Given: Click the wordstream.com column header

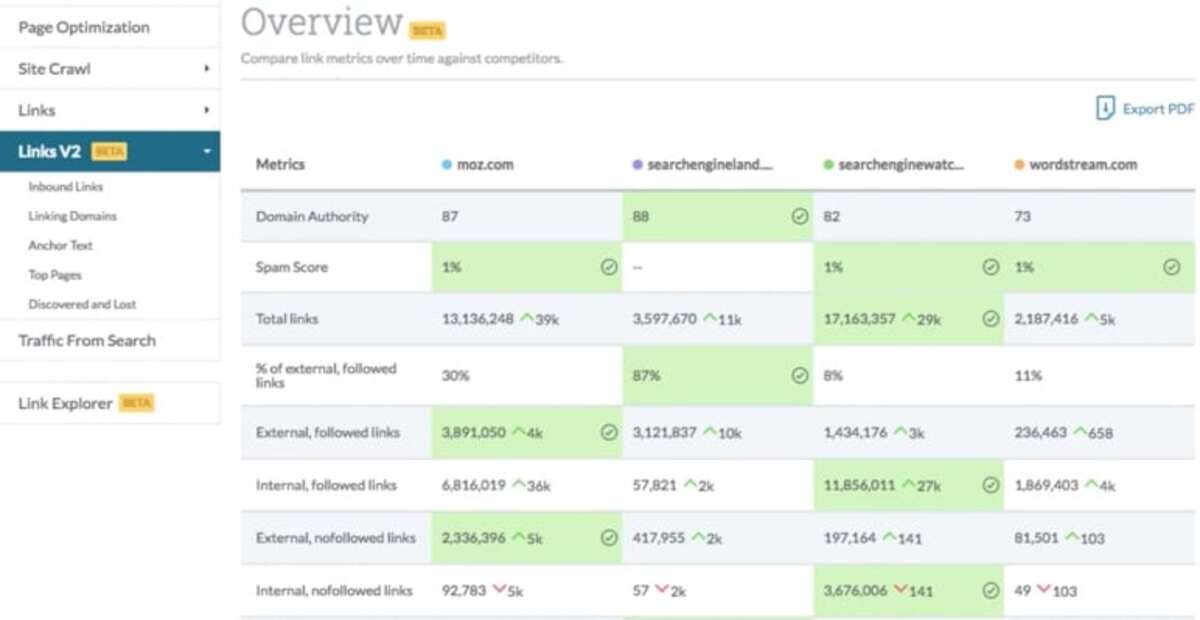Looking at the screenshot, I should (1082, 165).
